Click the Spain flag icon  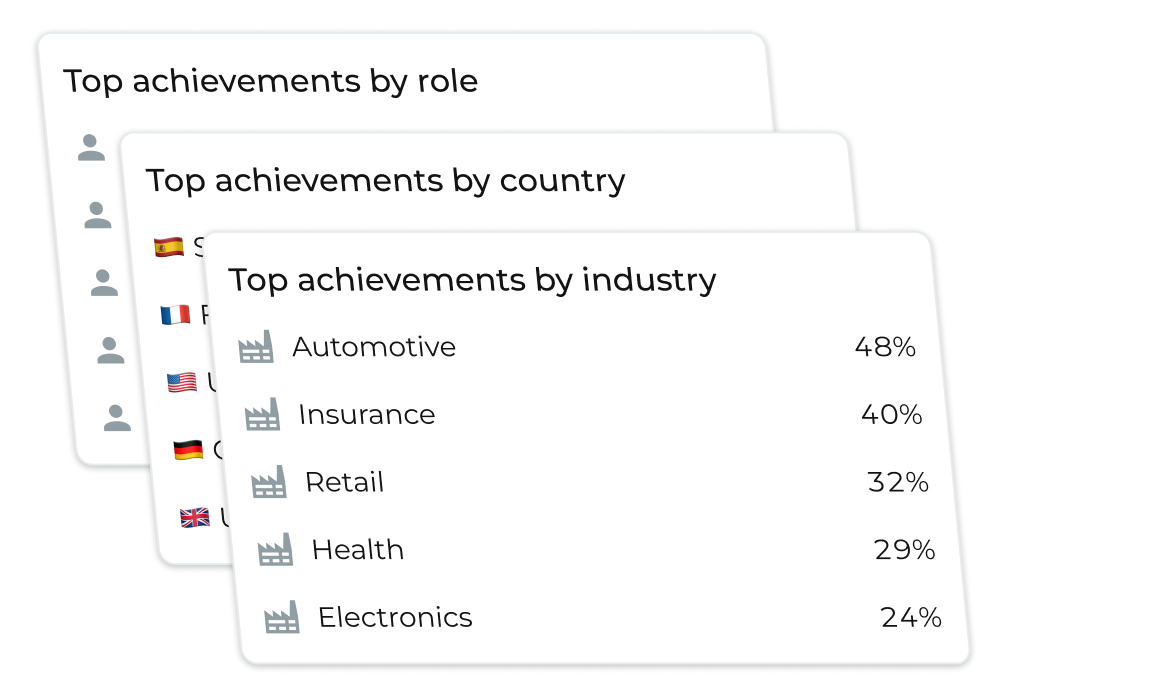(x=169, y=246)
